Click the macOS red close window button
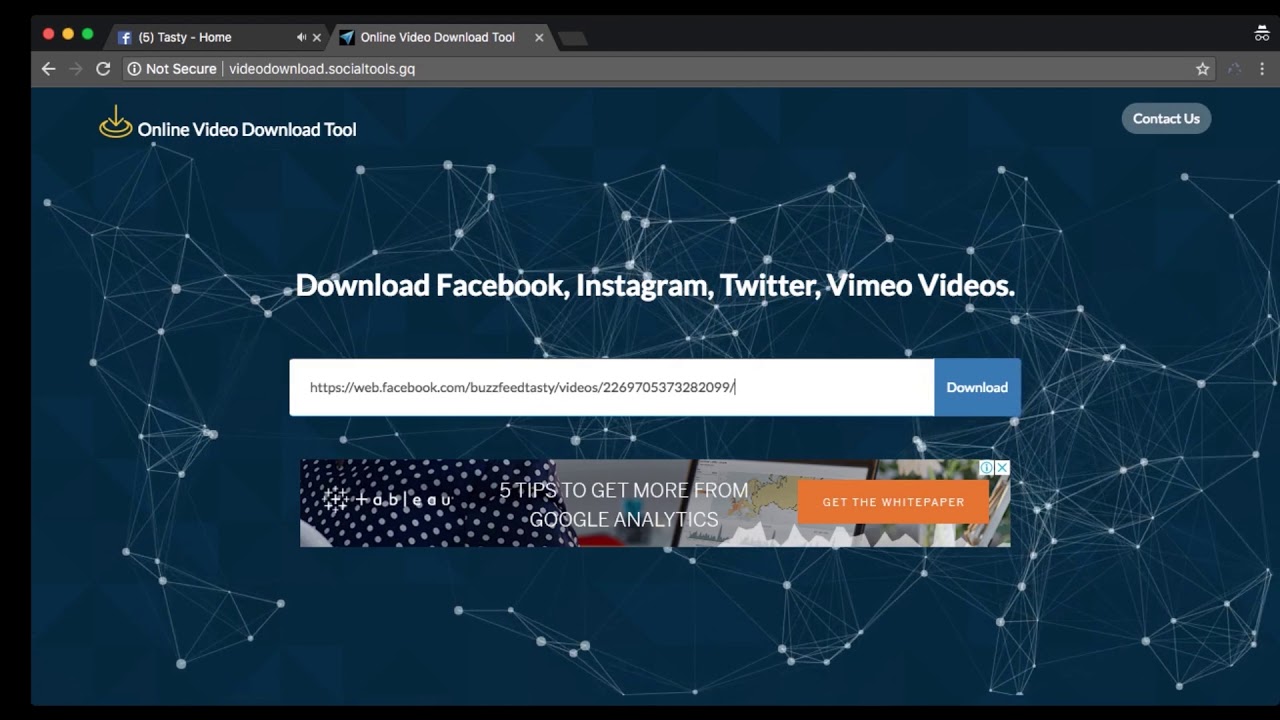This screenshot has height=720, width=1280. click(x=48, y=34)
